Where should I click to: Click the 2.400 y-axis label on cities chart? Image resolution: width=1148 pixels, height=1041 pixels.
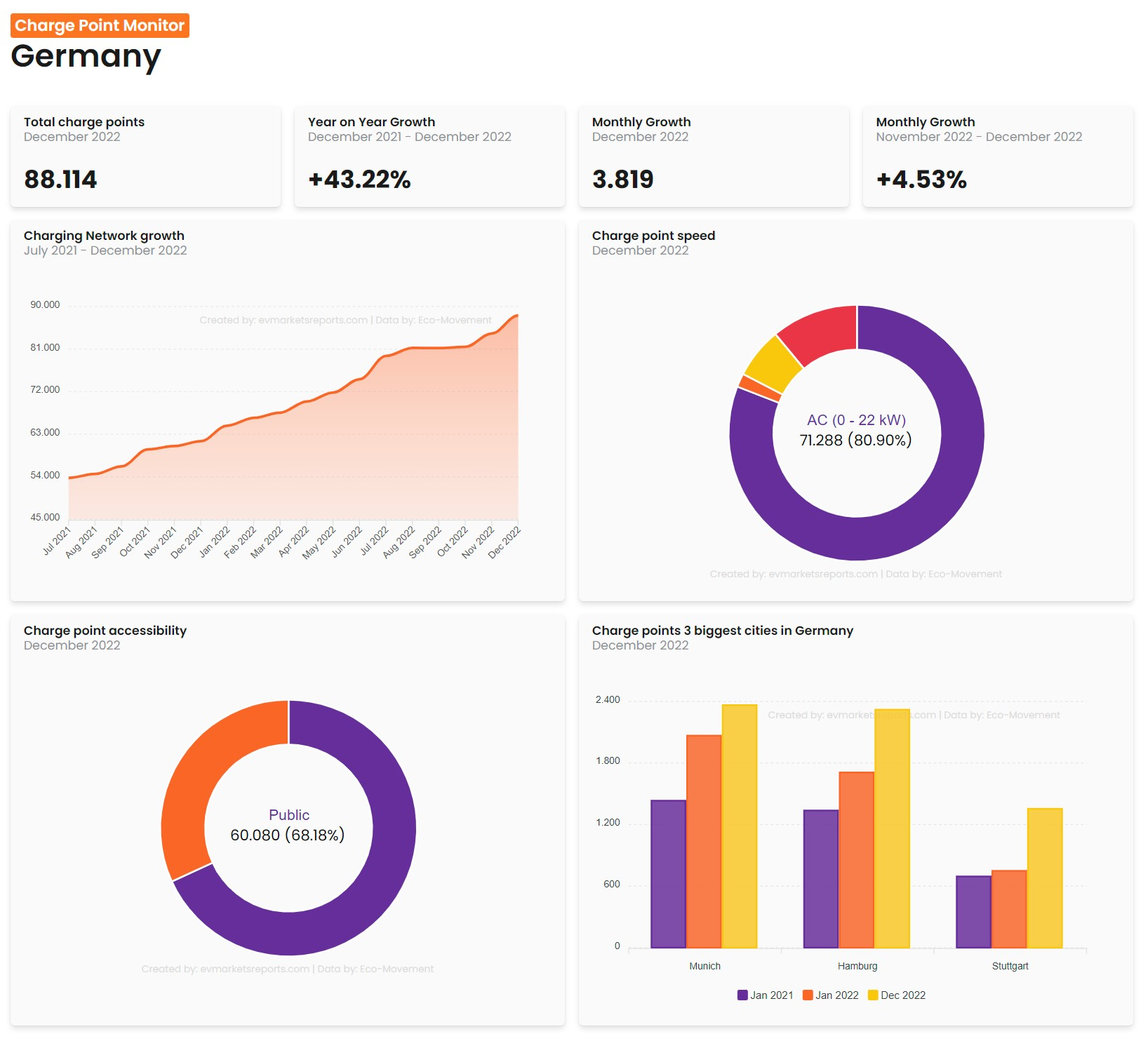click(608, 699)
